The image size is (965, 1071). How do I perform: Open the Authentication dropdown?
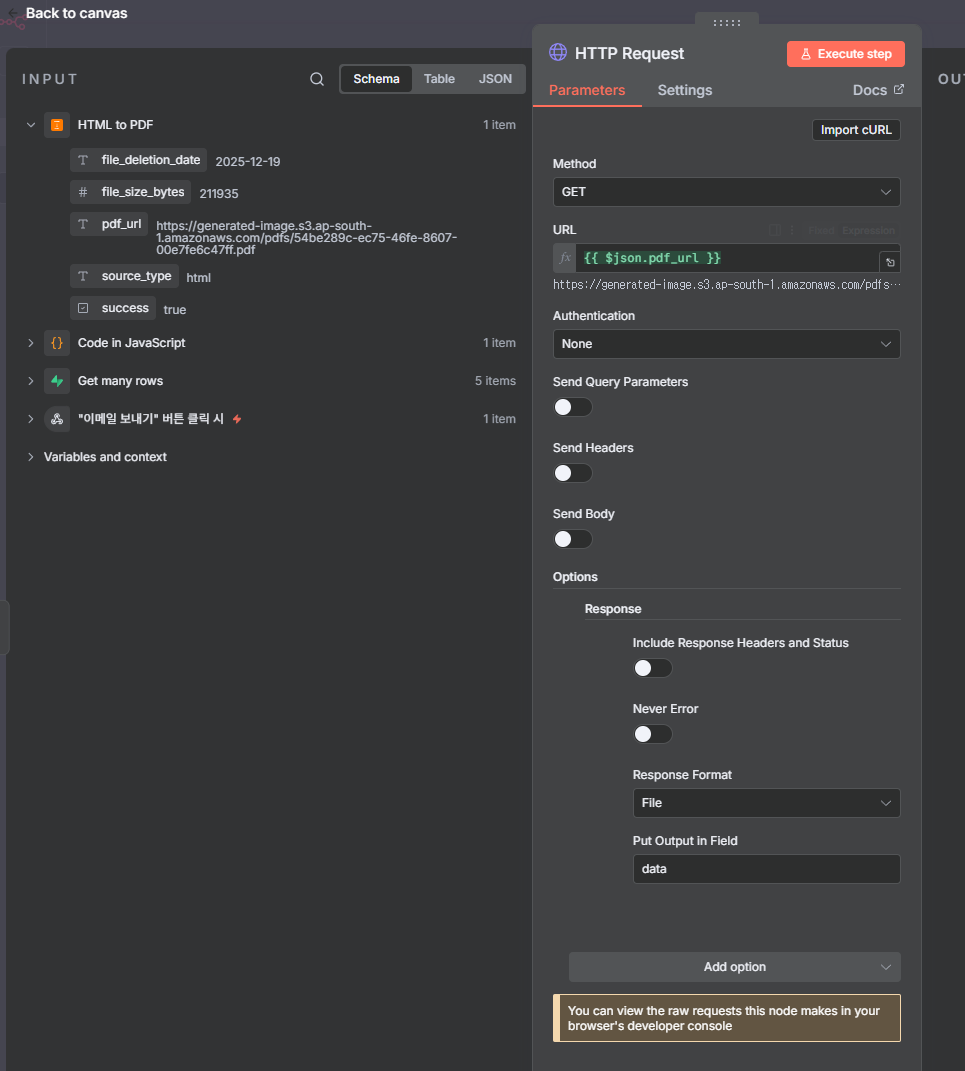coord(726,344)
